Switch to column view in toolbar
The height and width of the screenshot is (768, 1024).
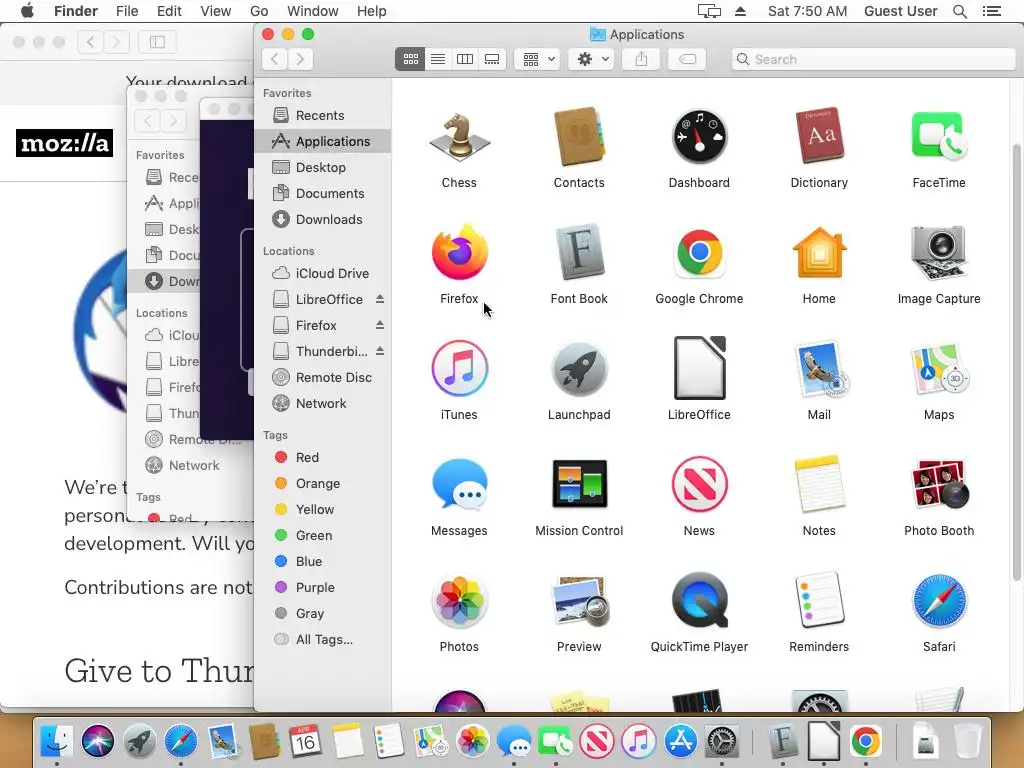(465, 59)
